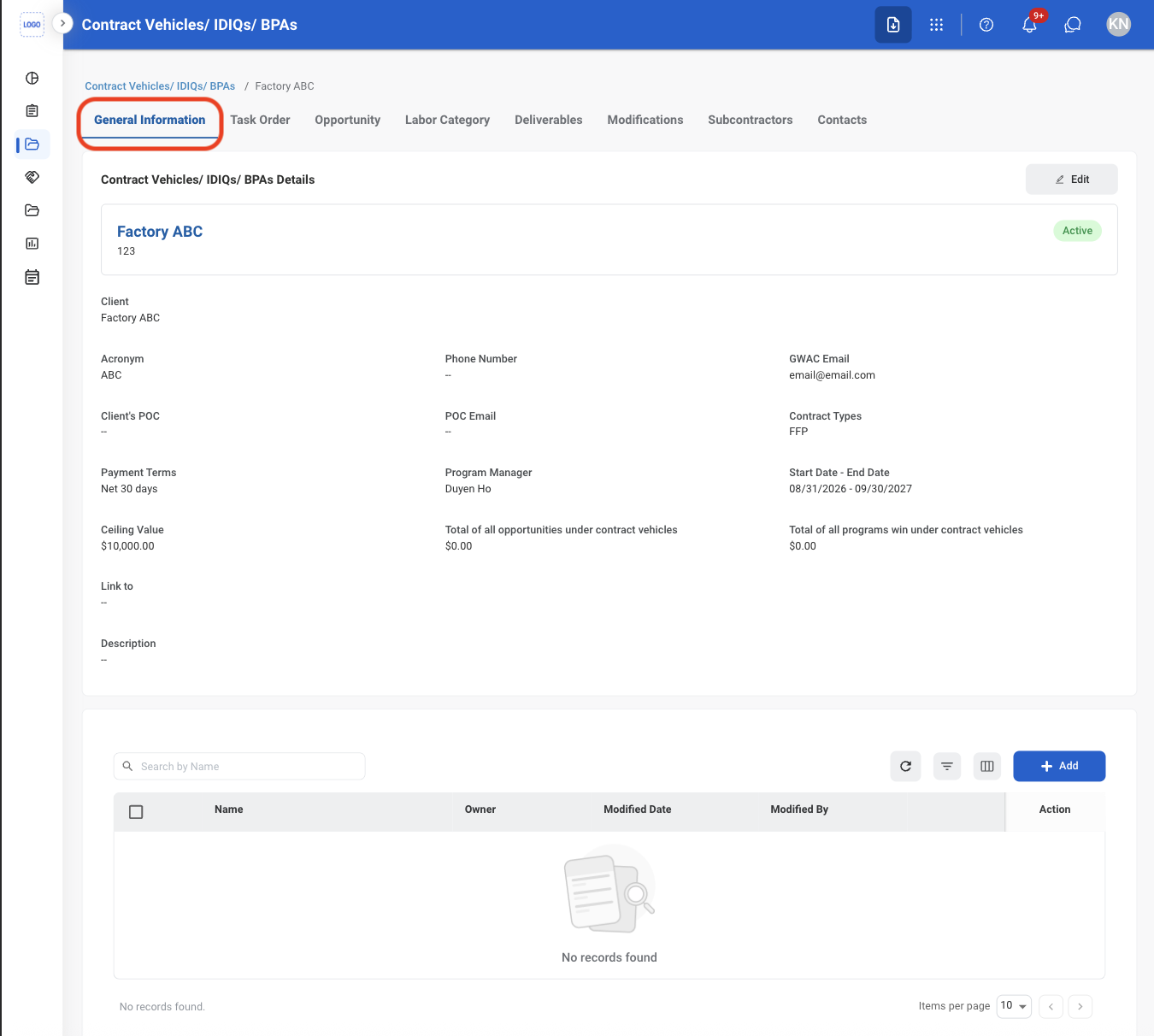Open the notifications bell icon

click(x=1029, y=25)
